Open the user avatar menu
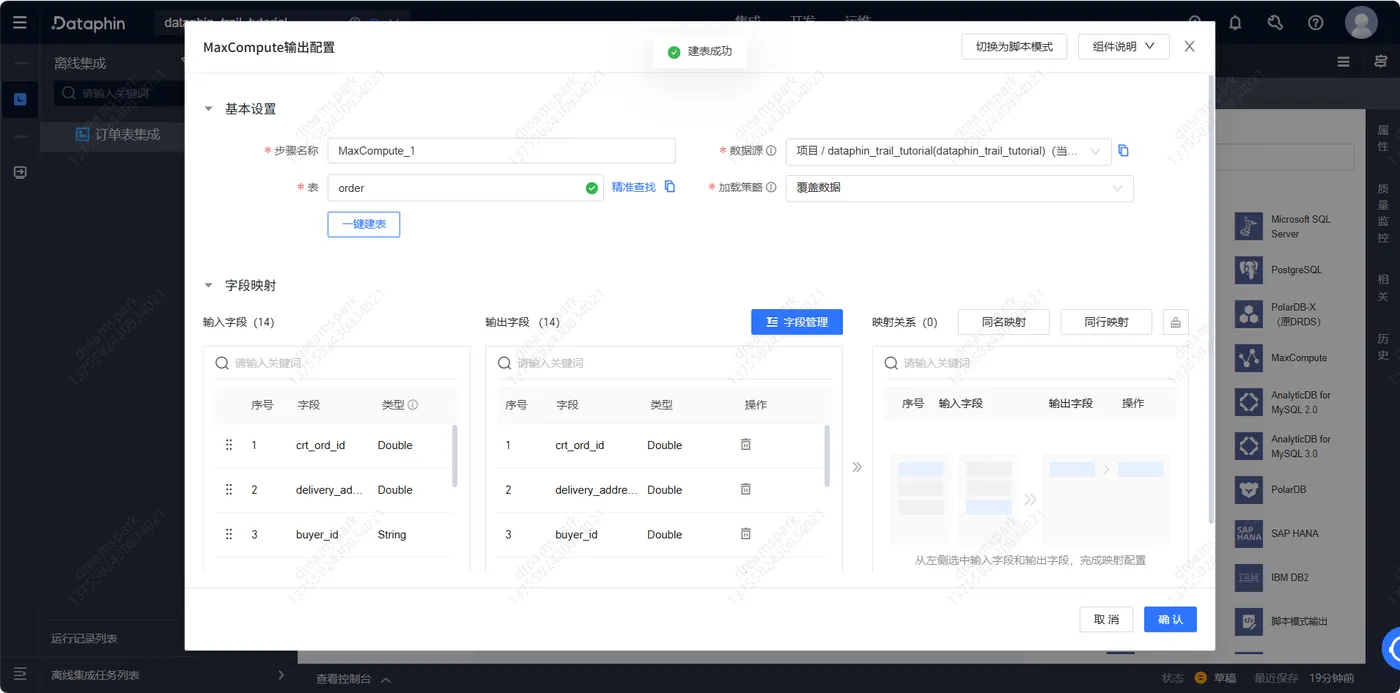 coord(1361,22)
